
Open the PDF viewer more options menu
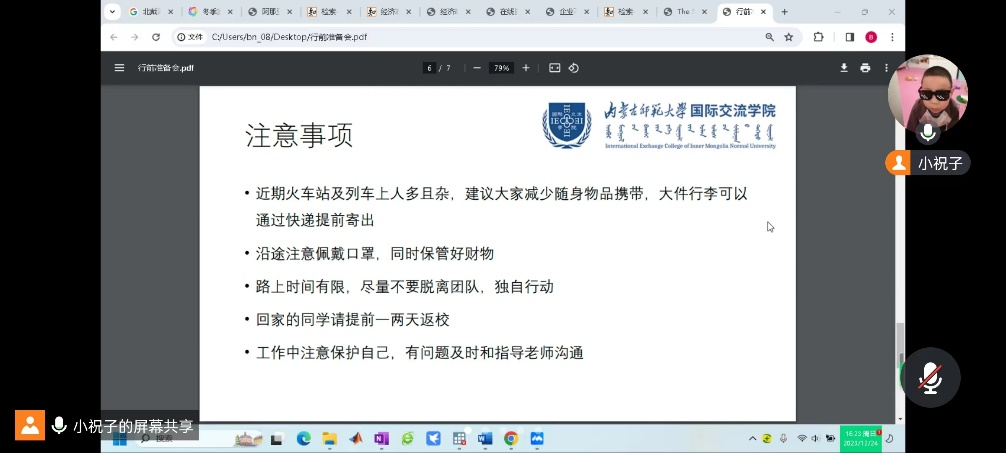(x=886, y=68)
